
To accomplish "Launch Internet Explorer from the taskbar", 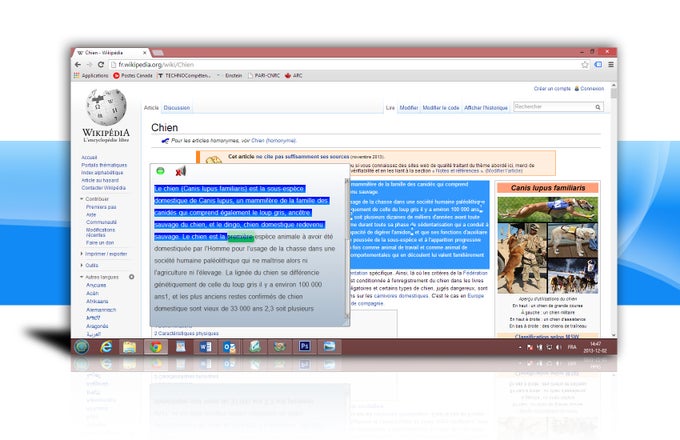I will coord(106,347).
